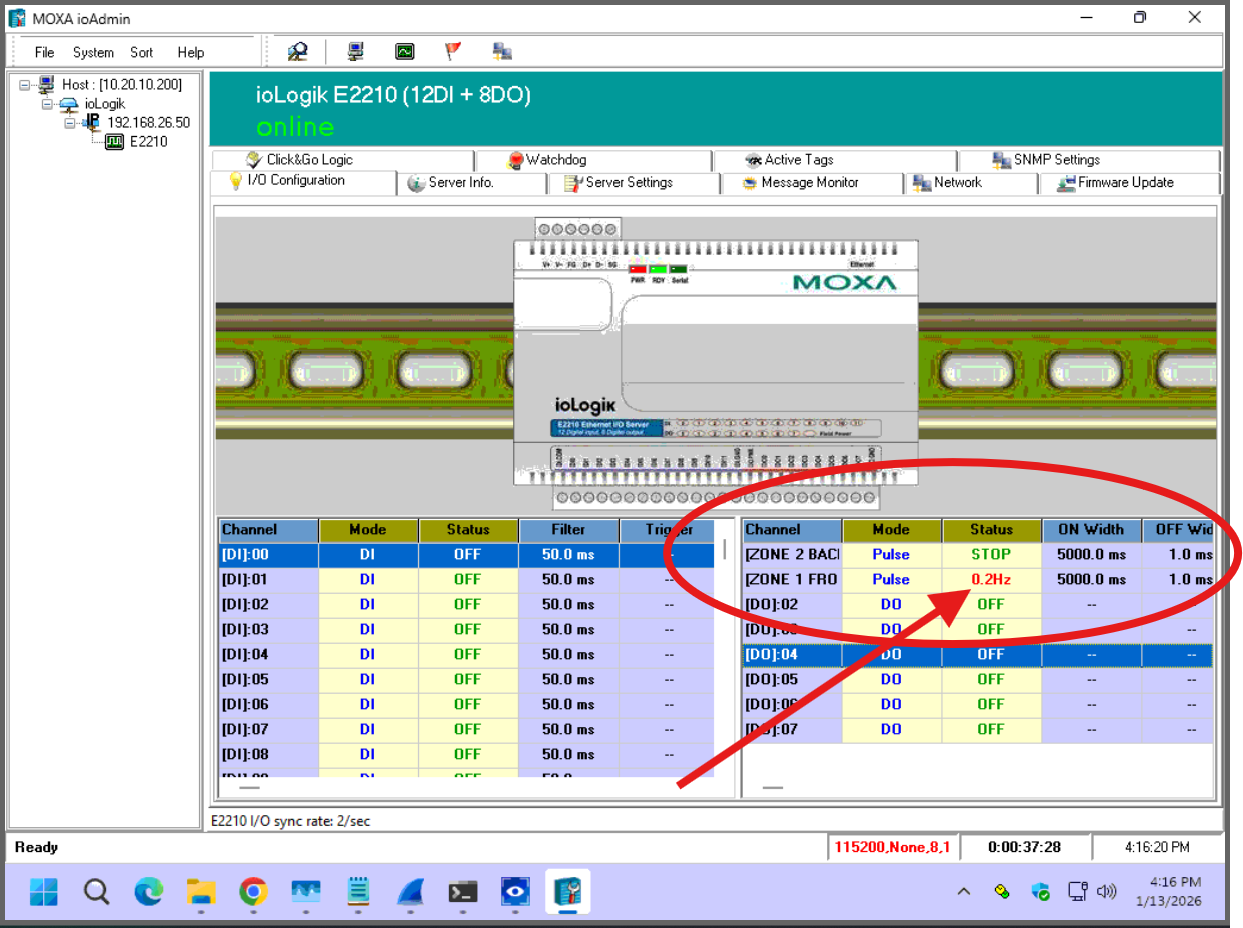Open the blue eye taskbar application
This screenshot has width=1243, height=928.
click(x=515, y=891)
